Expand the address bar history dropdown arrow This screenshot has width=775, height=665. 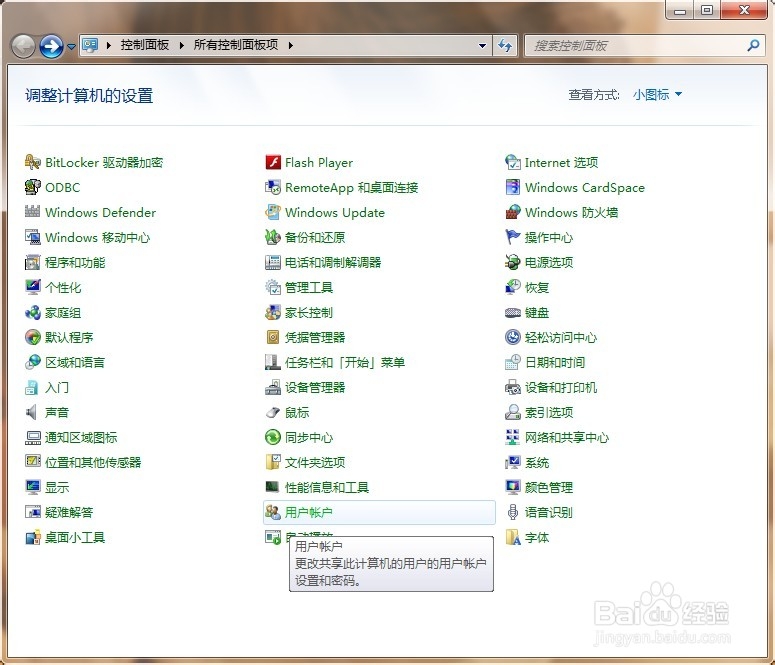point(482,45)
